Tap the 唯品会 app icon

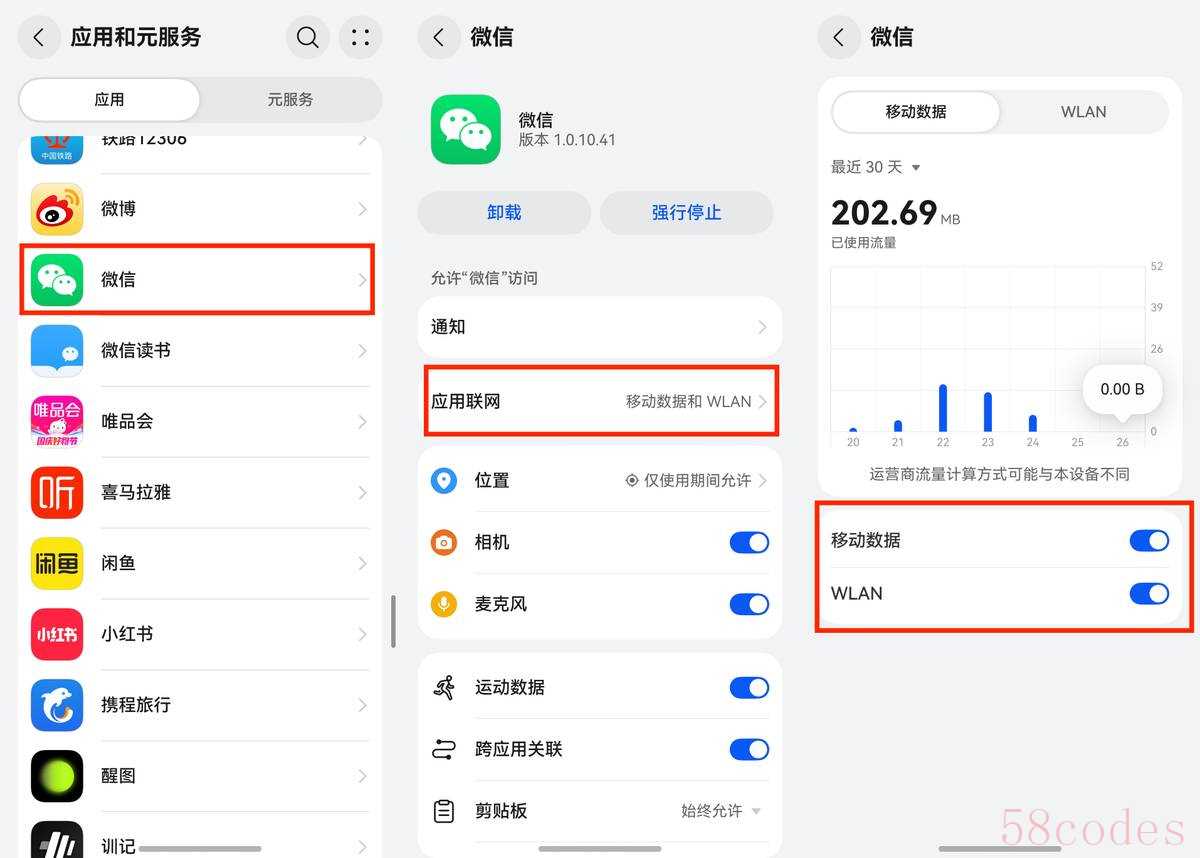tap(57, 421)
